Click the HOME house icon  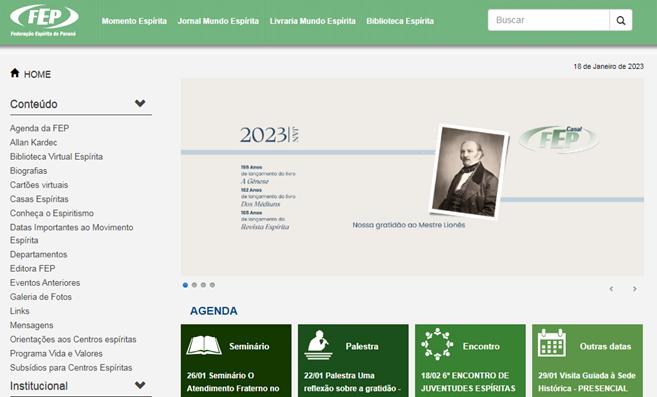(15, 73)
